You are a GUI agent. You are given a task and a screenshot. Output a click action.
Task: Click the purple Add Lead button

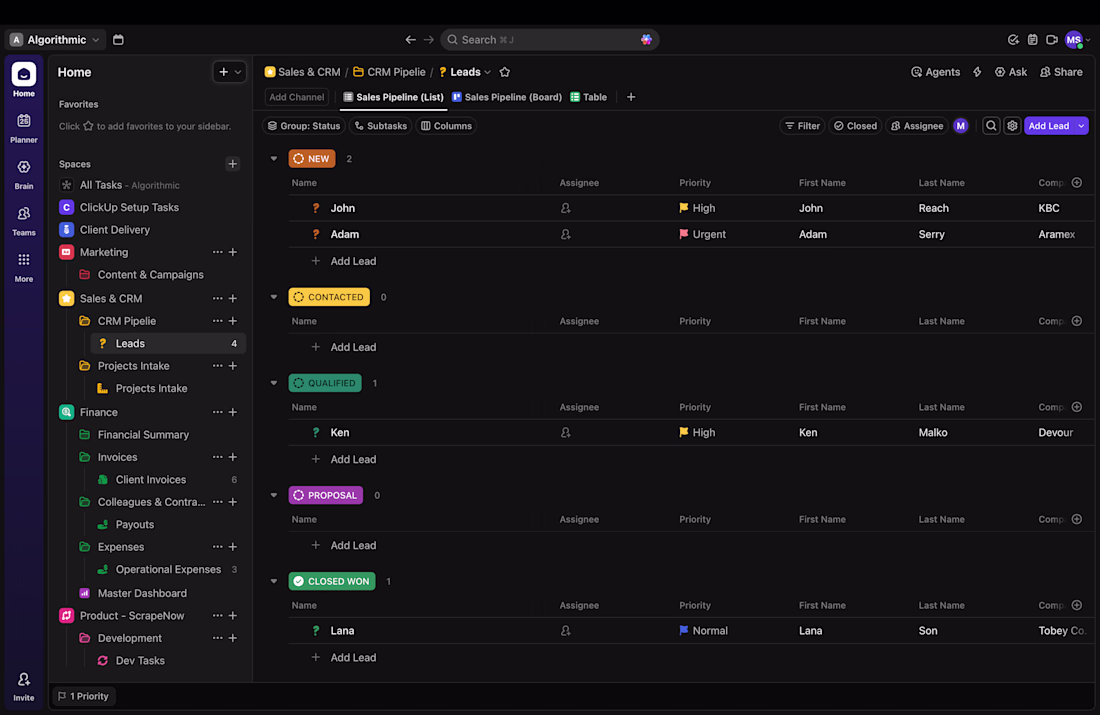click(1049, 126)
